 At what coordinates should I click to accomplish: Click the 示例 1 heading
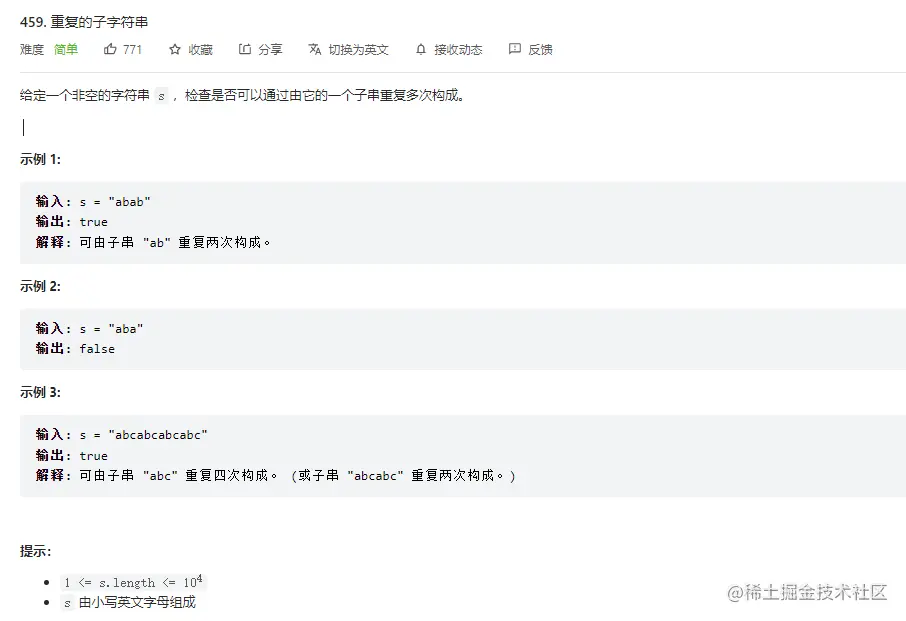(40, 159)
